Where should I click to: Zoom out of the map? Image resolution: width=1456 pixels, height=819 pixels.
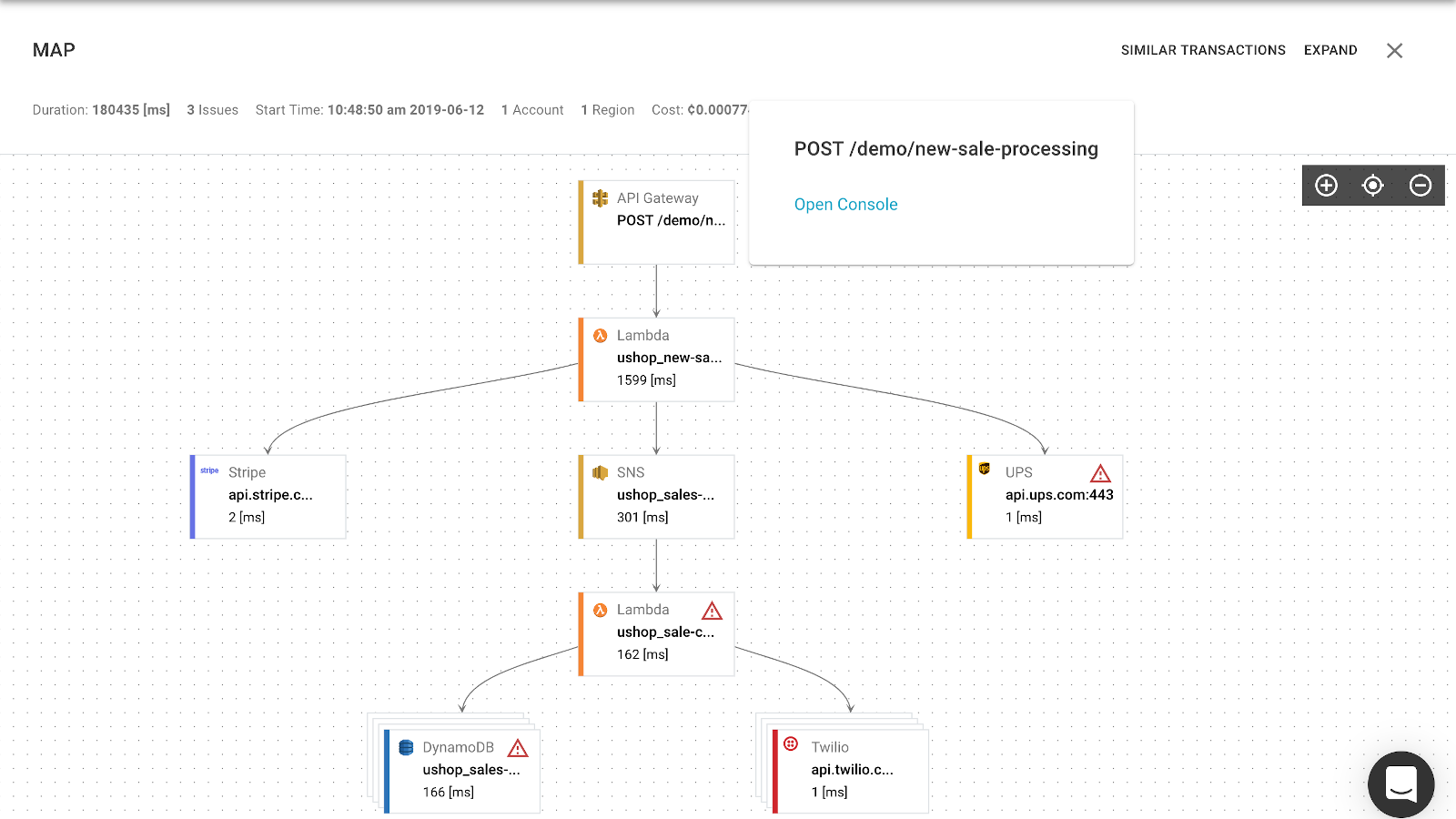tap(1420, 186)
